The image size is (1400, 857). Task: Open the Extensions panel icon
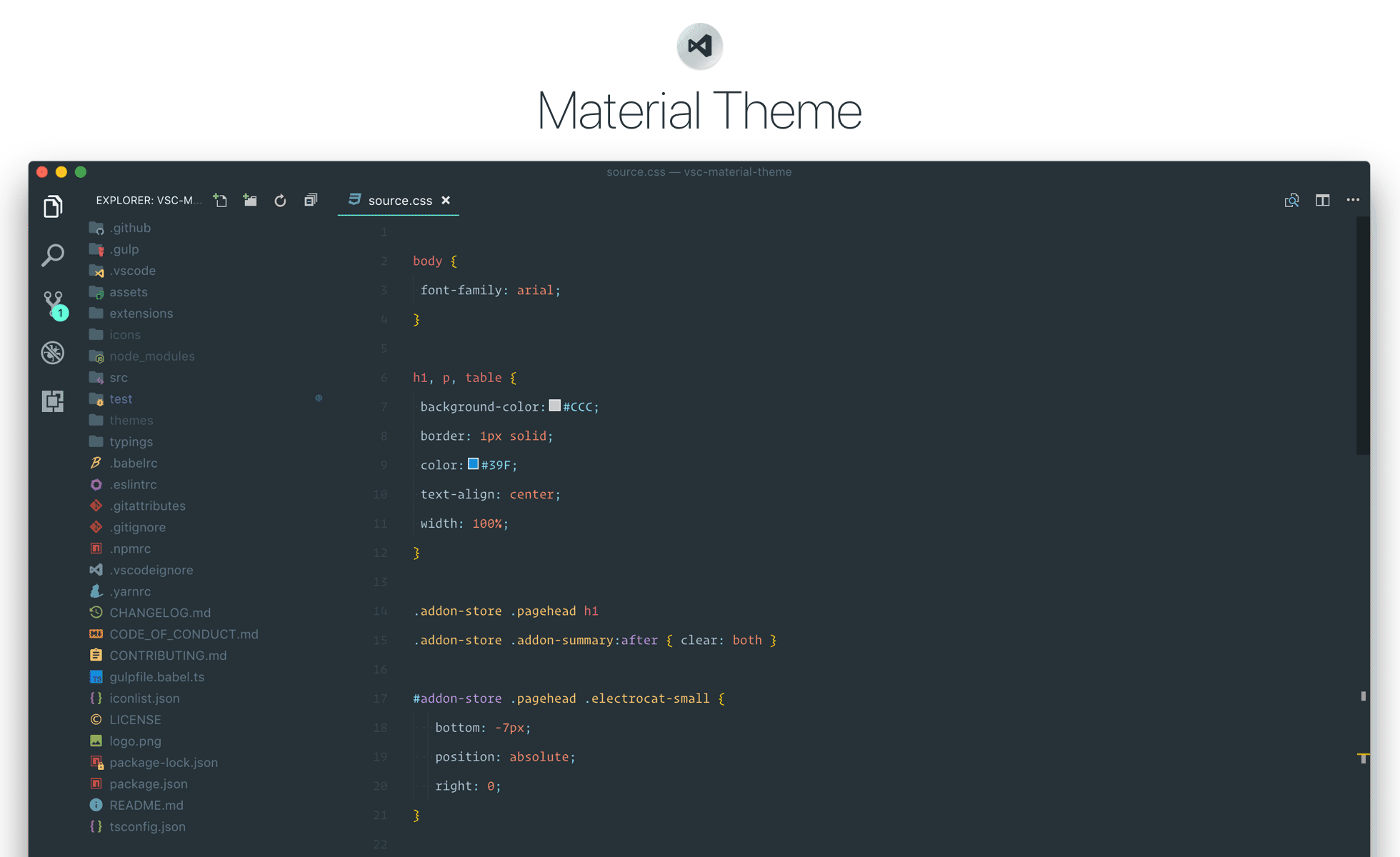53,401
